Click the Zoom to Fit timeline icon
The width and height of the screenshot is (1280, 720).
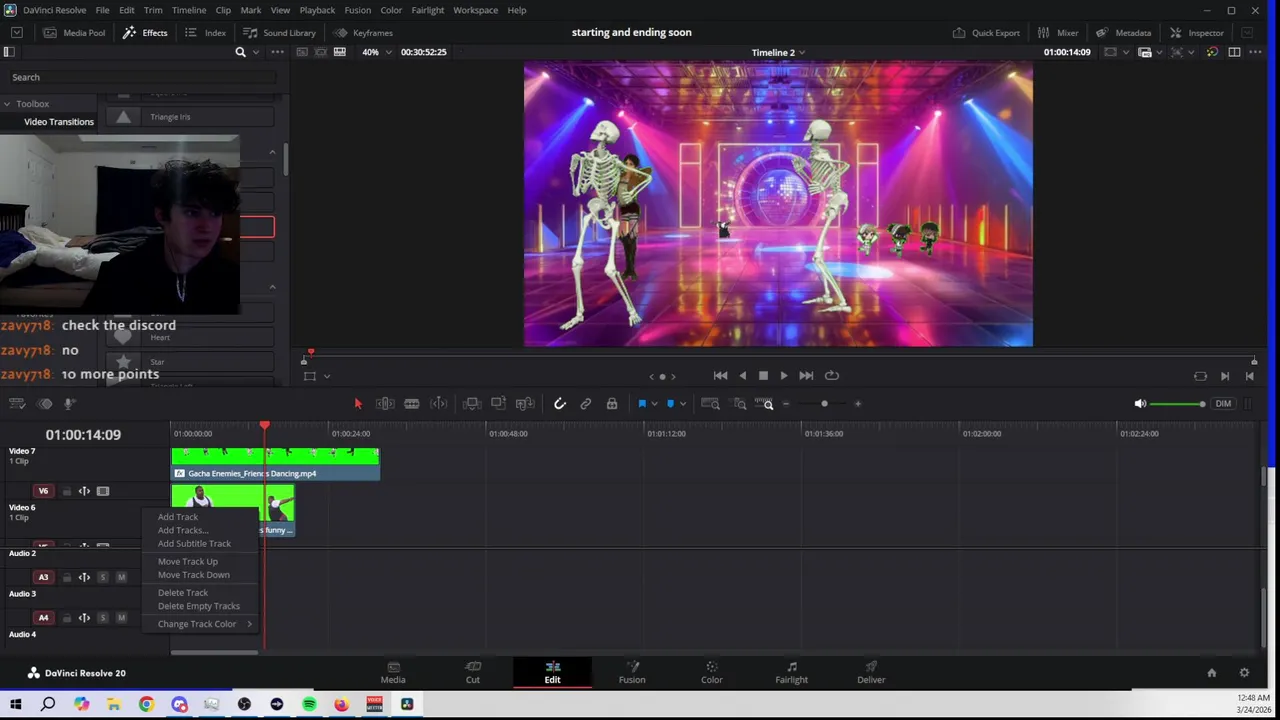coord(710,404)
